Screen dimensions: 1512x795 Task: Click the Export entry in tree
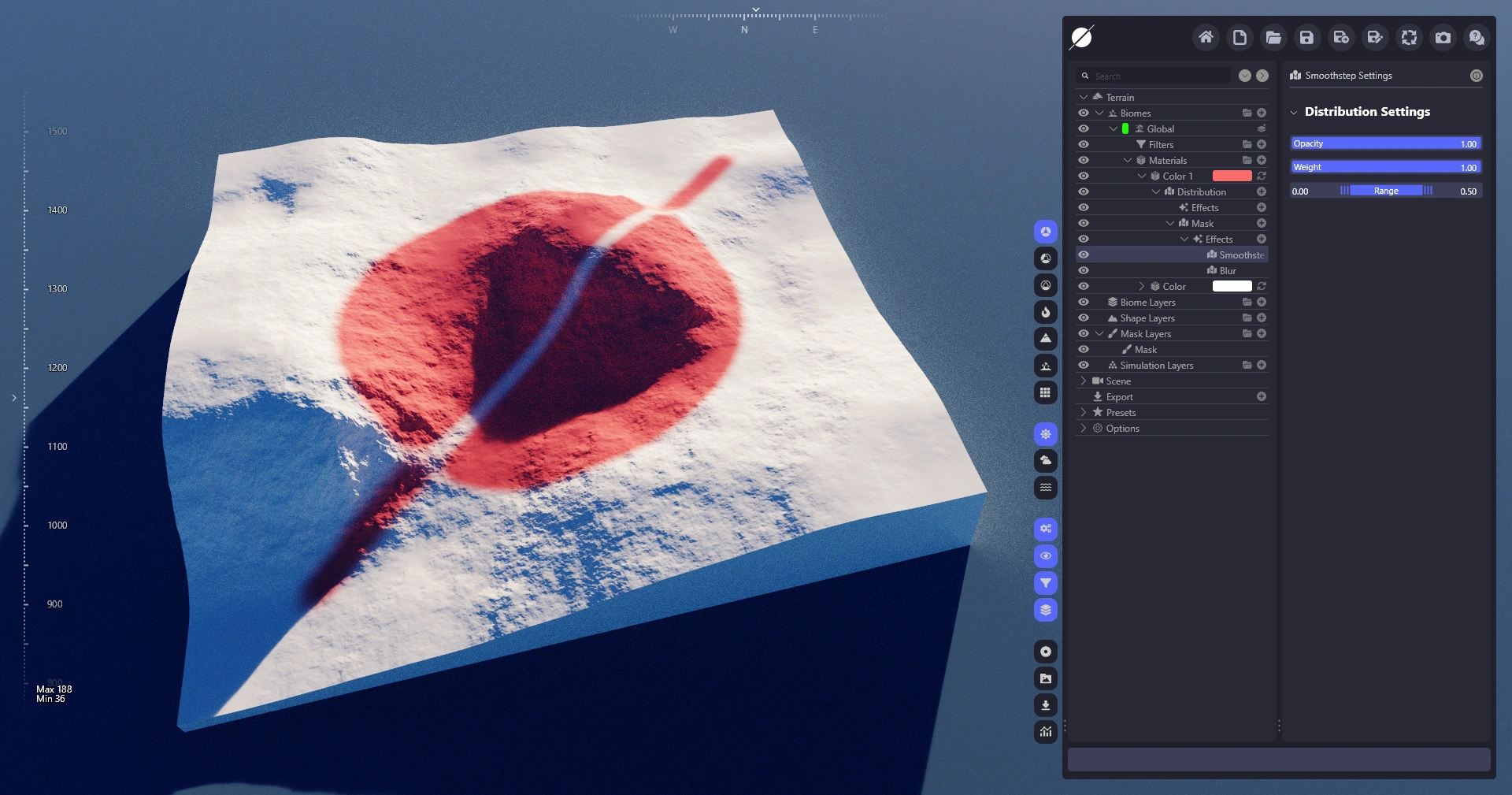[1119, 397]
